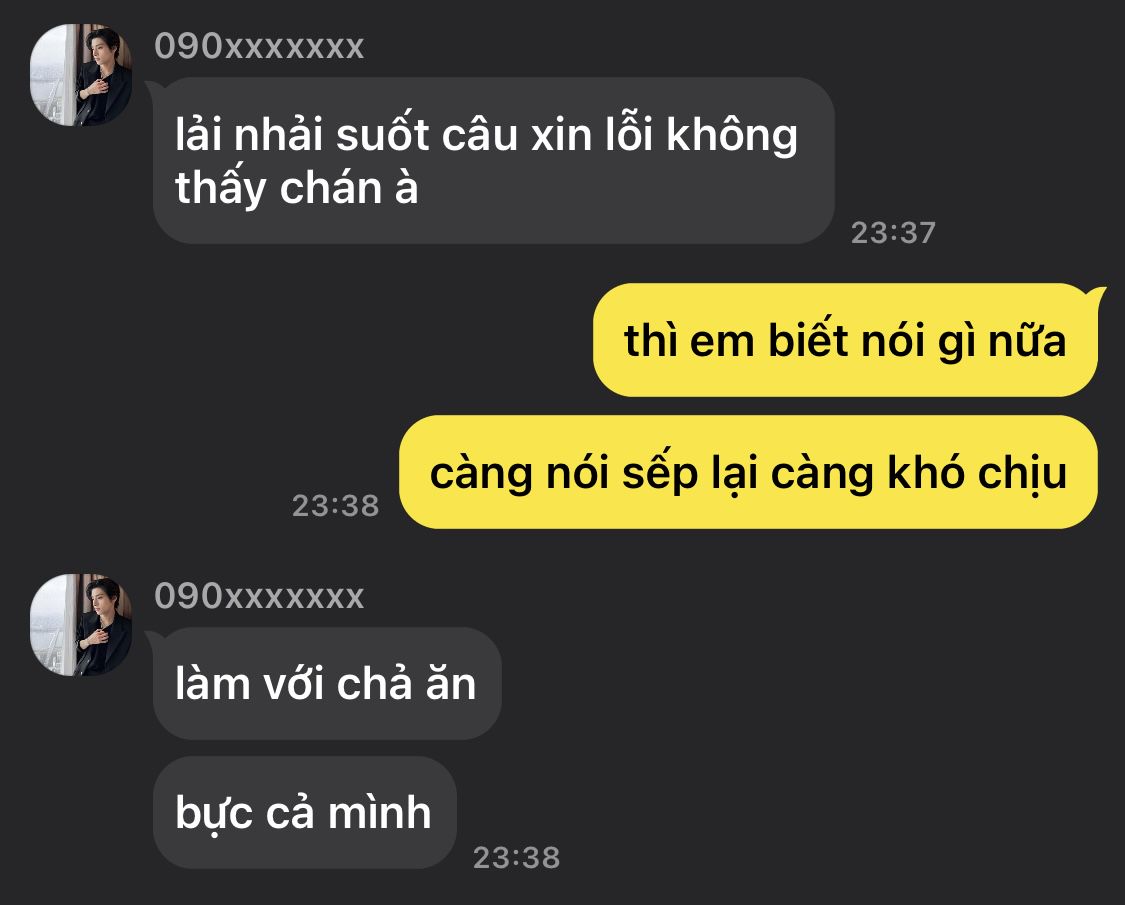Select the message starting 'lải nhải suốt câu'
The image size is (1125, 905).
point(494,161)
